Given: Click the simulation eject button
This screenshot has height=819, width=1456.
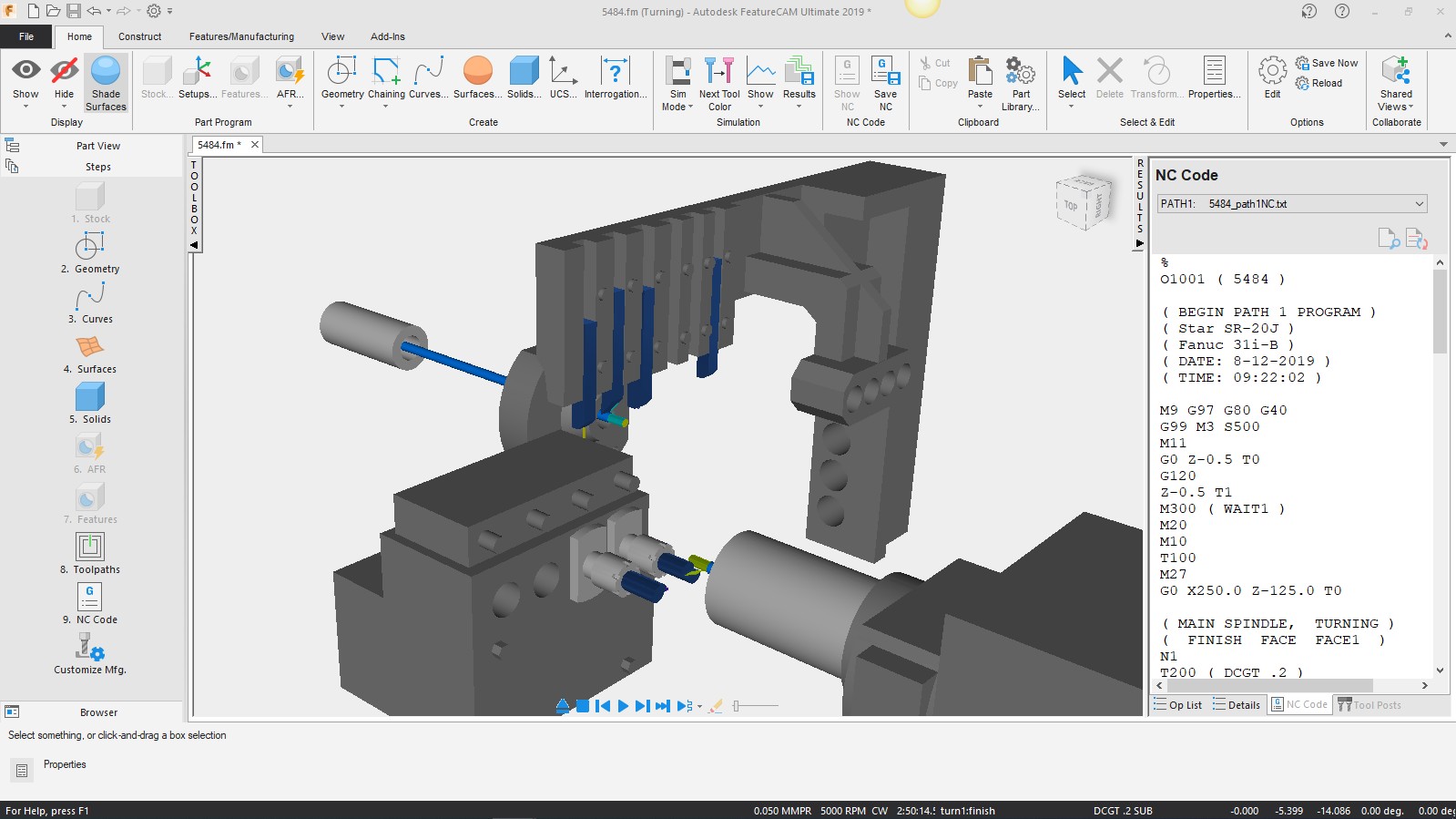Looking at the screenshot, I should (x=563, y=706).
